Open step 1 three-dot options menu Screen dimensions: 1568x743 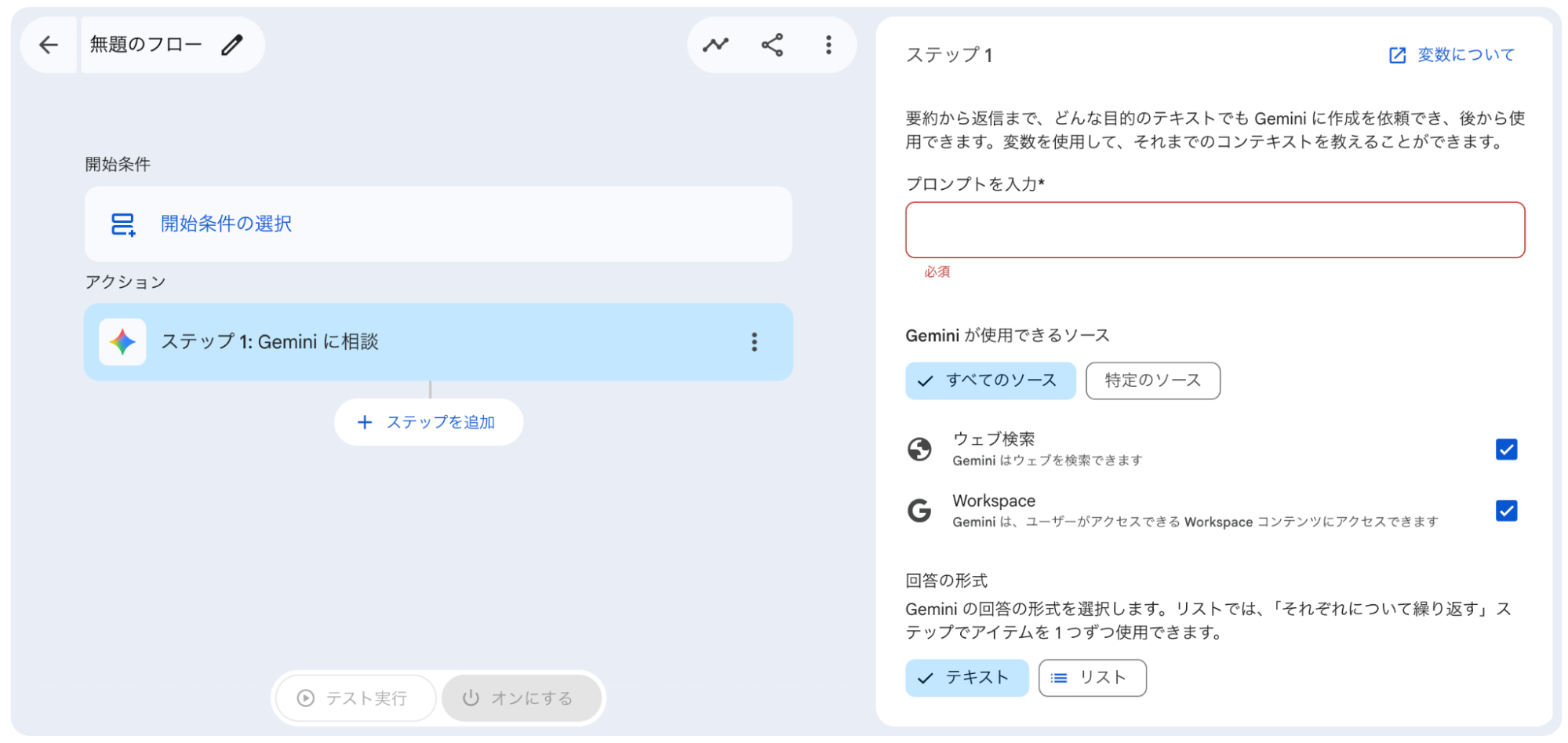(x=754, y=342)
